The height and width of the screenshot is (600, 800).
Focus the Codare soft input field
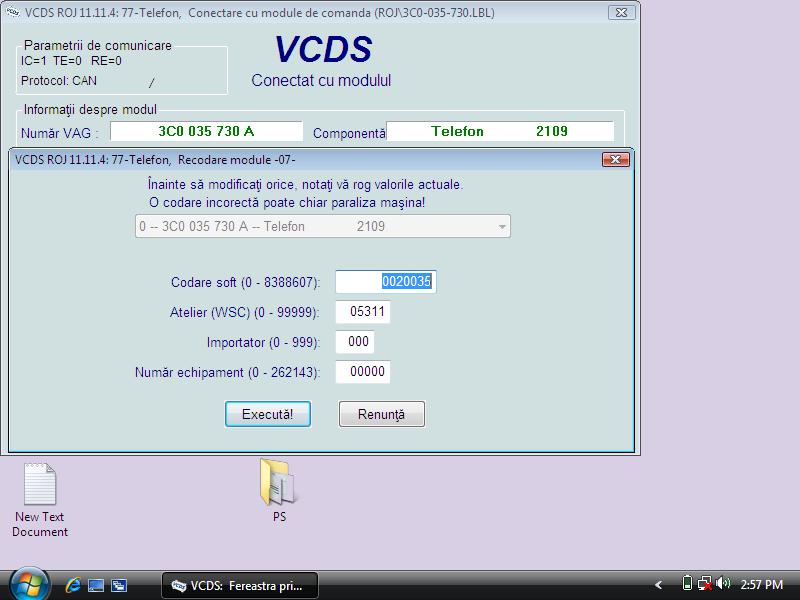click(386, 282)
